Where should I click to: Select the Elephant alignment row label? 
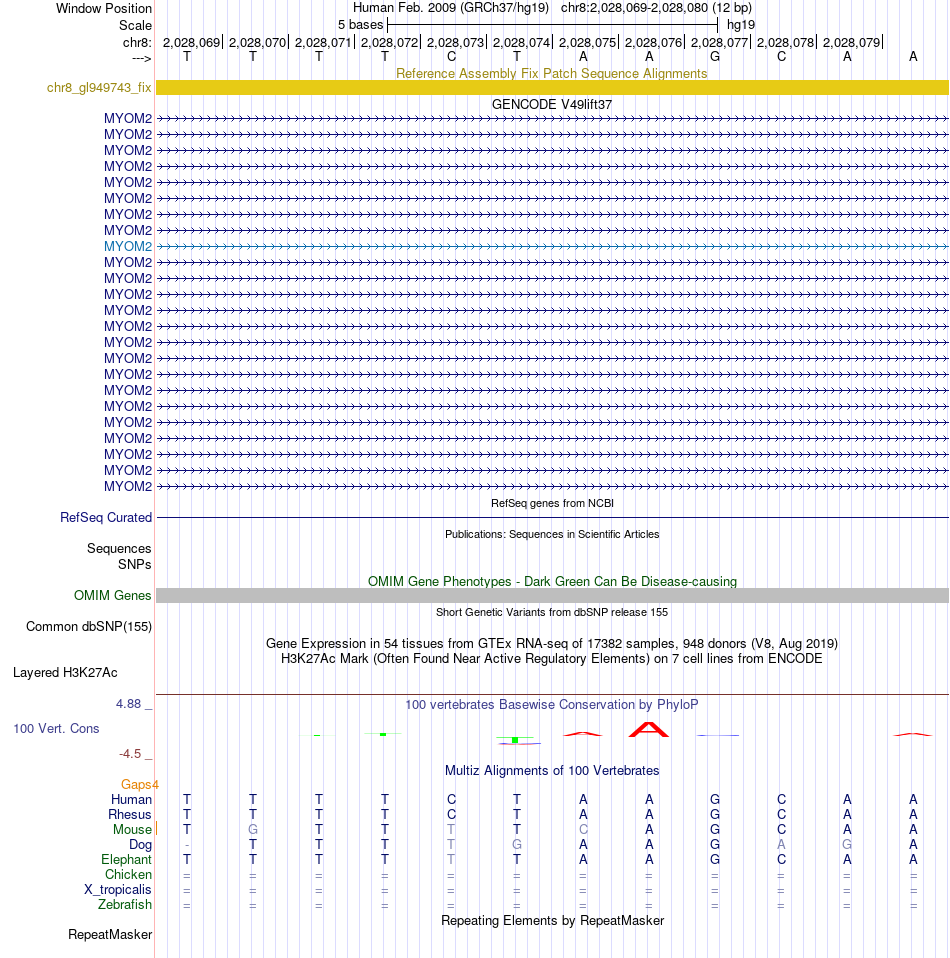click(126, 860)
